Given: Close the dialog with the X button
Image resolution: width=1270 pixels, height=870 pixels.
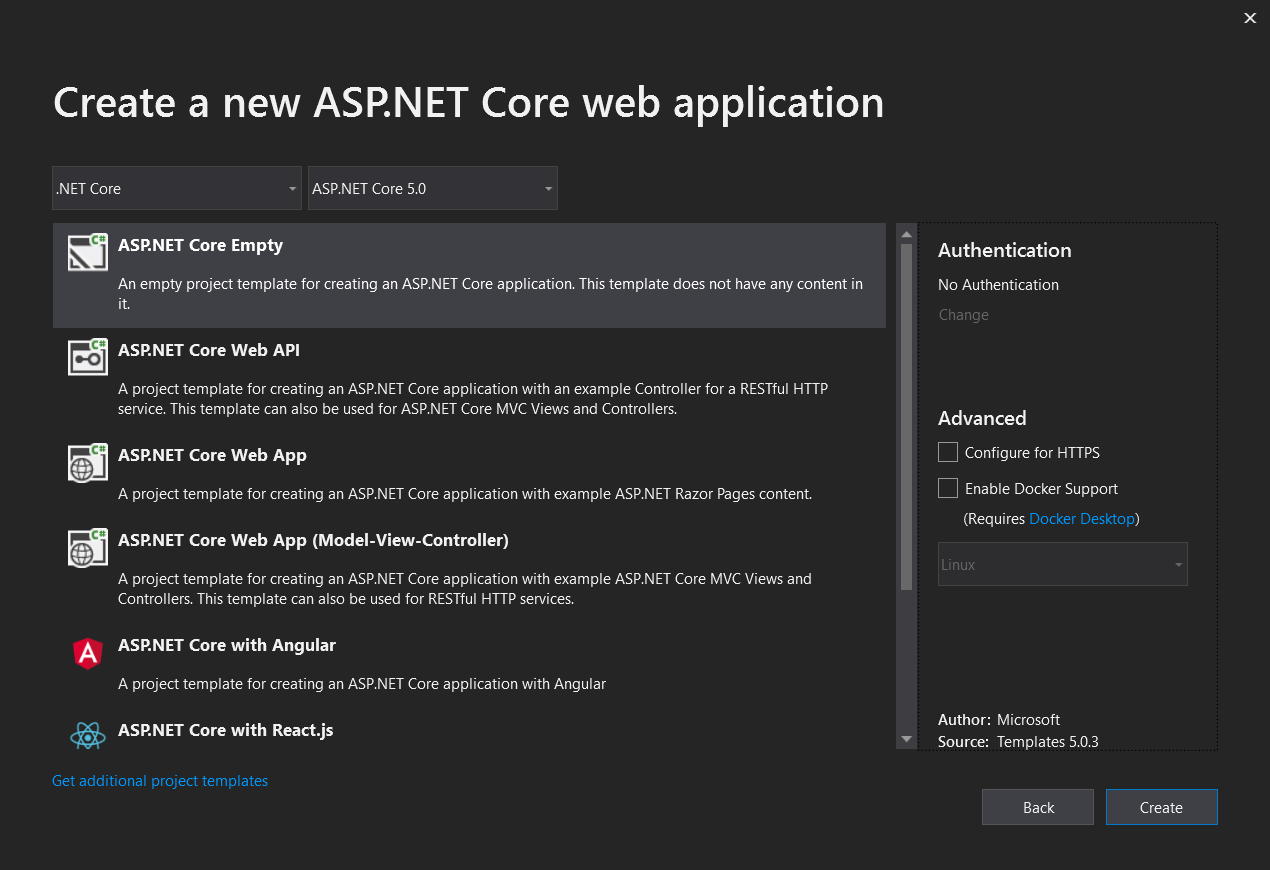Looking at the screenshot, I should (1250, 18).
